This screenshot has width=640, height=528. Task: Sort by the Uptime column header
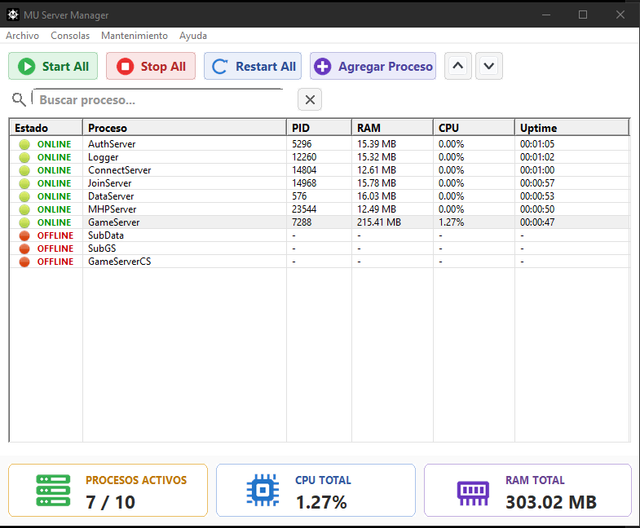(x=572, y=128)
